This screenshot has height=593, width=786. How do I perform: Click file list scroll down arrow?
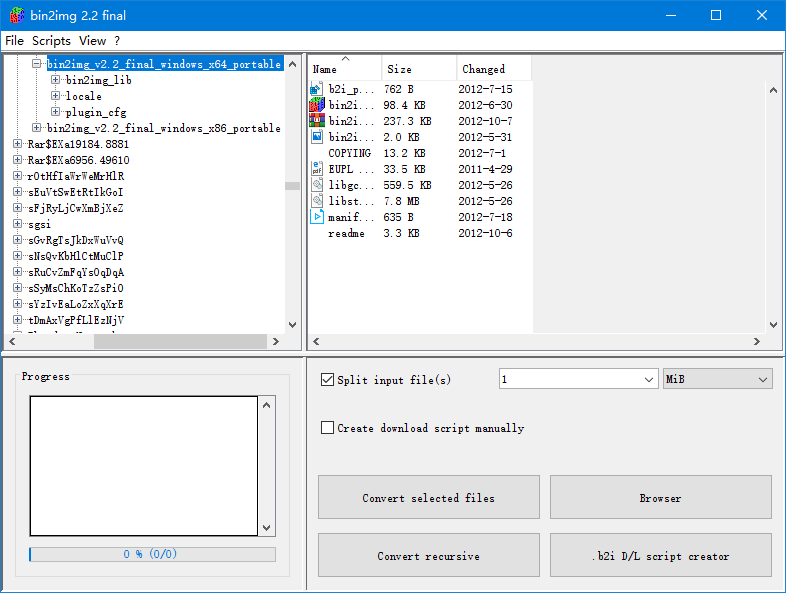pyautogui.click(x=773, y=325)
